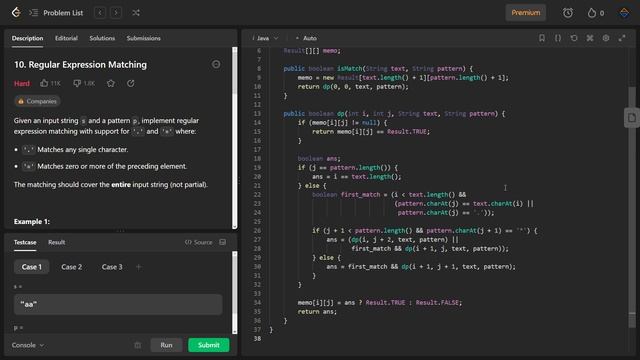640x360 pixels.
Task: Show the Companies tag
Action: [37, 101]
